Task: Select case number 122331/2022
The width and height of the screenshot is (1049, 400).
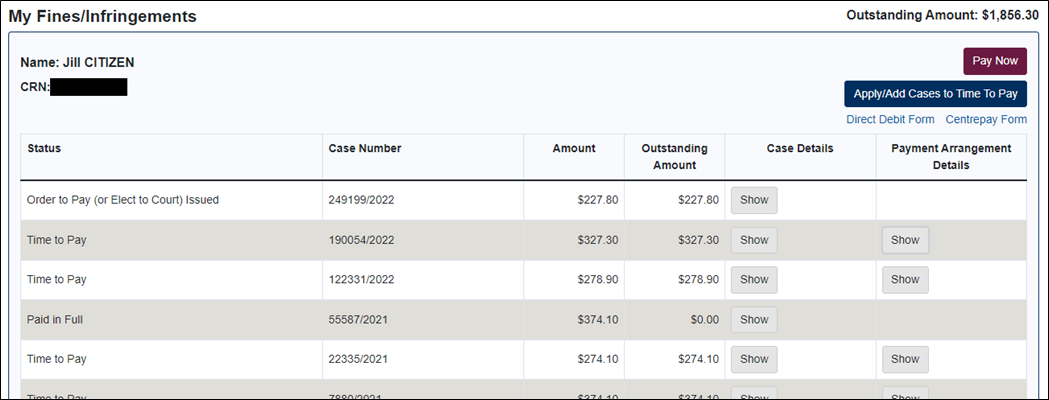Action: click(x=359, y=280)
